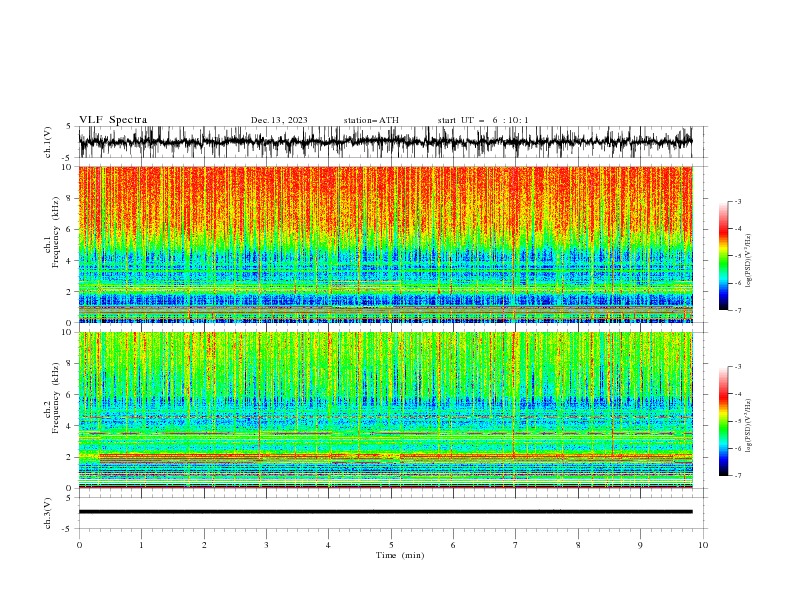Click the ch.2 log(PSD) color bar label
792x612 pixels.
749,425
